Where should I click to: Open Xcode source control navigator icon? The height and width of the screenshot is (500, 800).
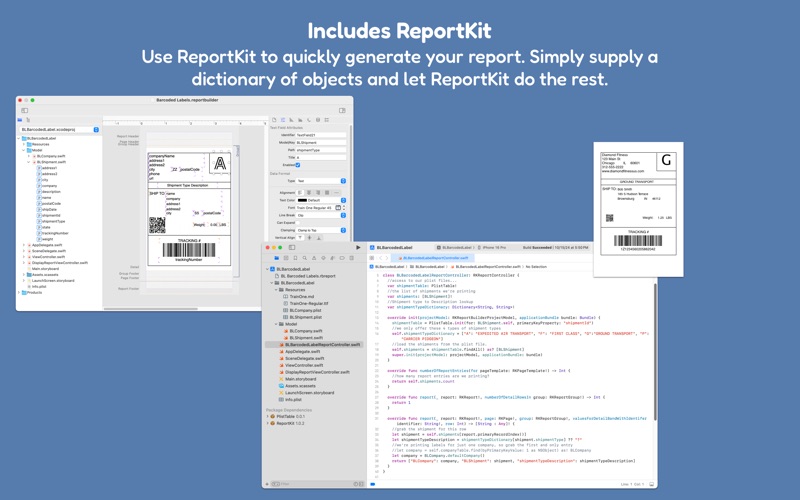tap(286, 258)
